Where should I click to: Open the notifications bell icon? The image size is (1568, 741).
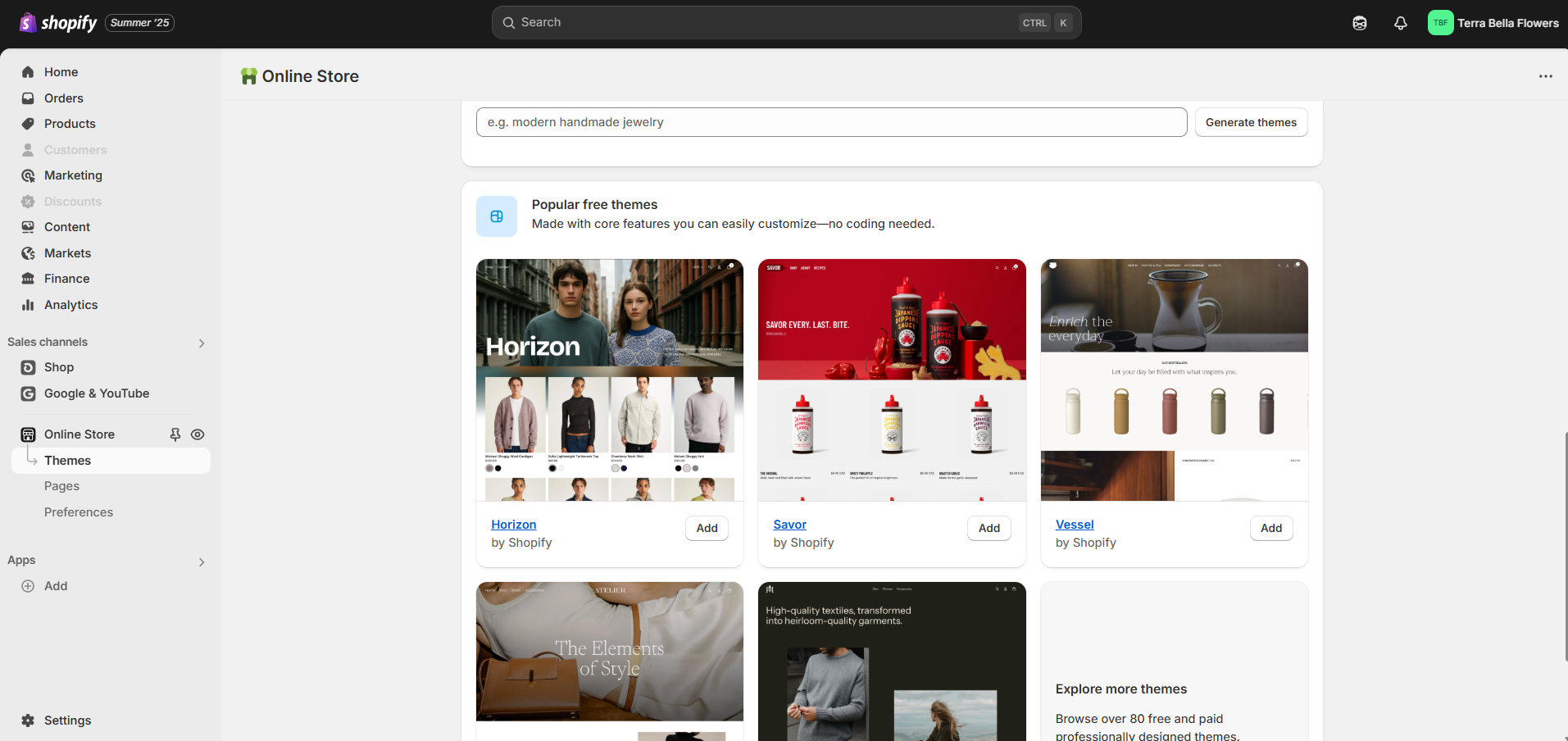1400,23
